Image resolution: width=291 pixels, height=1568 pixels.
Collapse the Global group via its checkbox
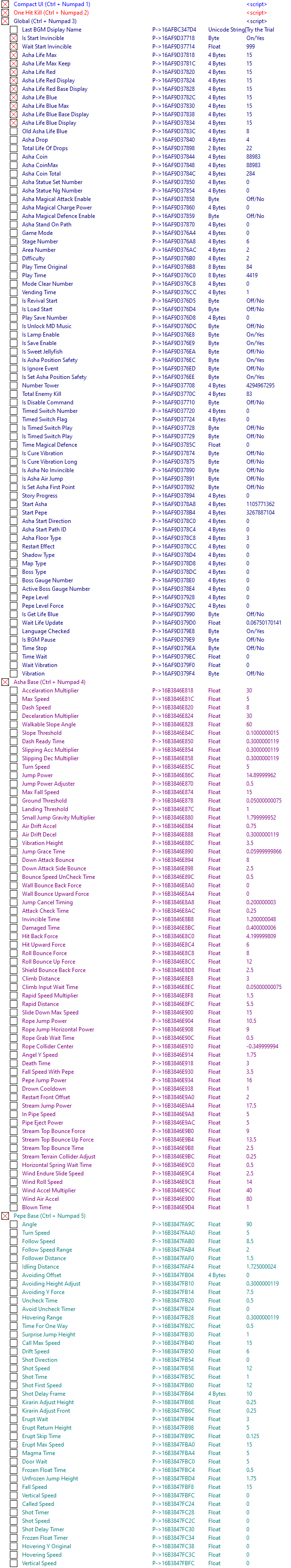pyautogui.click(x=5, y=21)
